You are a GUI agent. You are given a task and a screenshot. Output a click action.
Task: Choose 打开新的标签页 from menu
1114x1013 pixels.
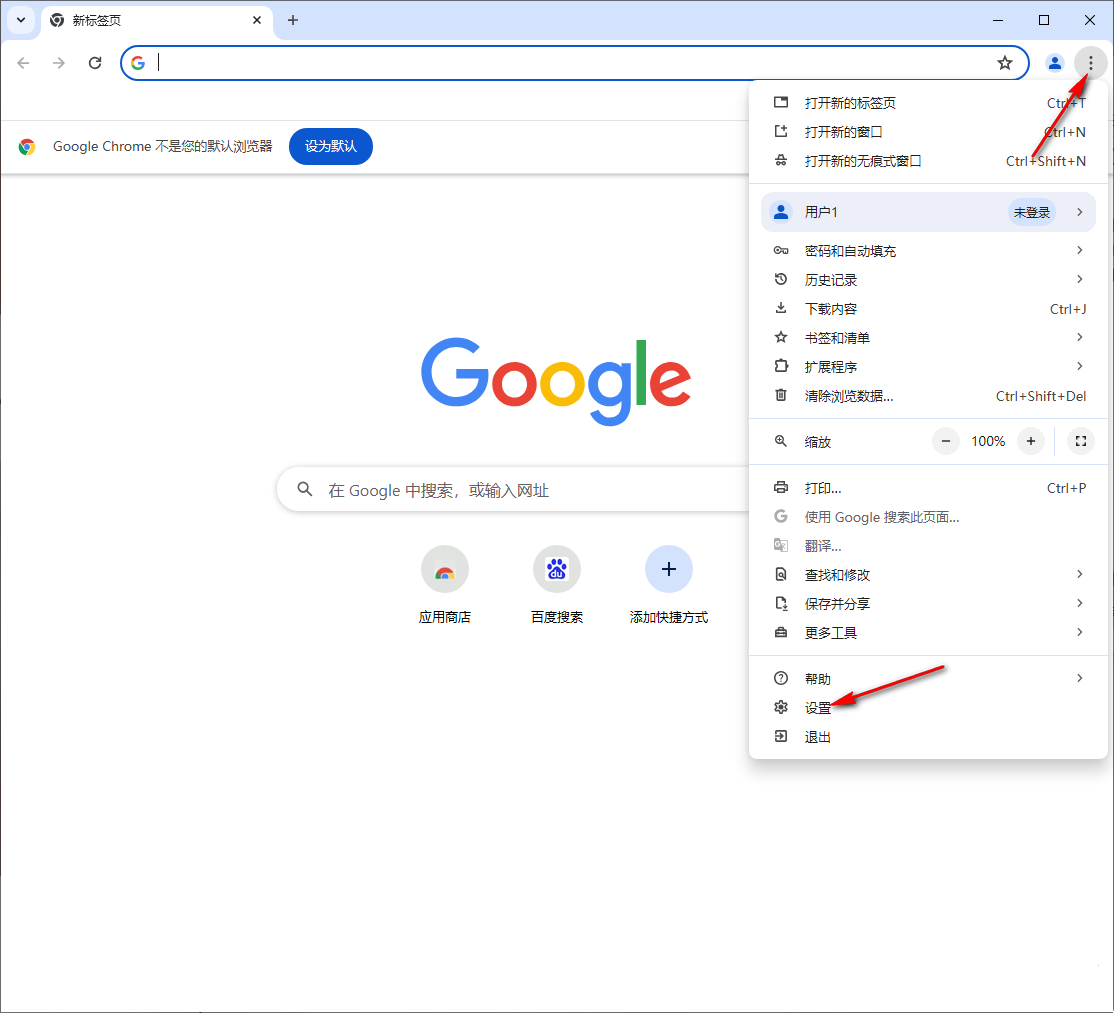[929, 103]
